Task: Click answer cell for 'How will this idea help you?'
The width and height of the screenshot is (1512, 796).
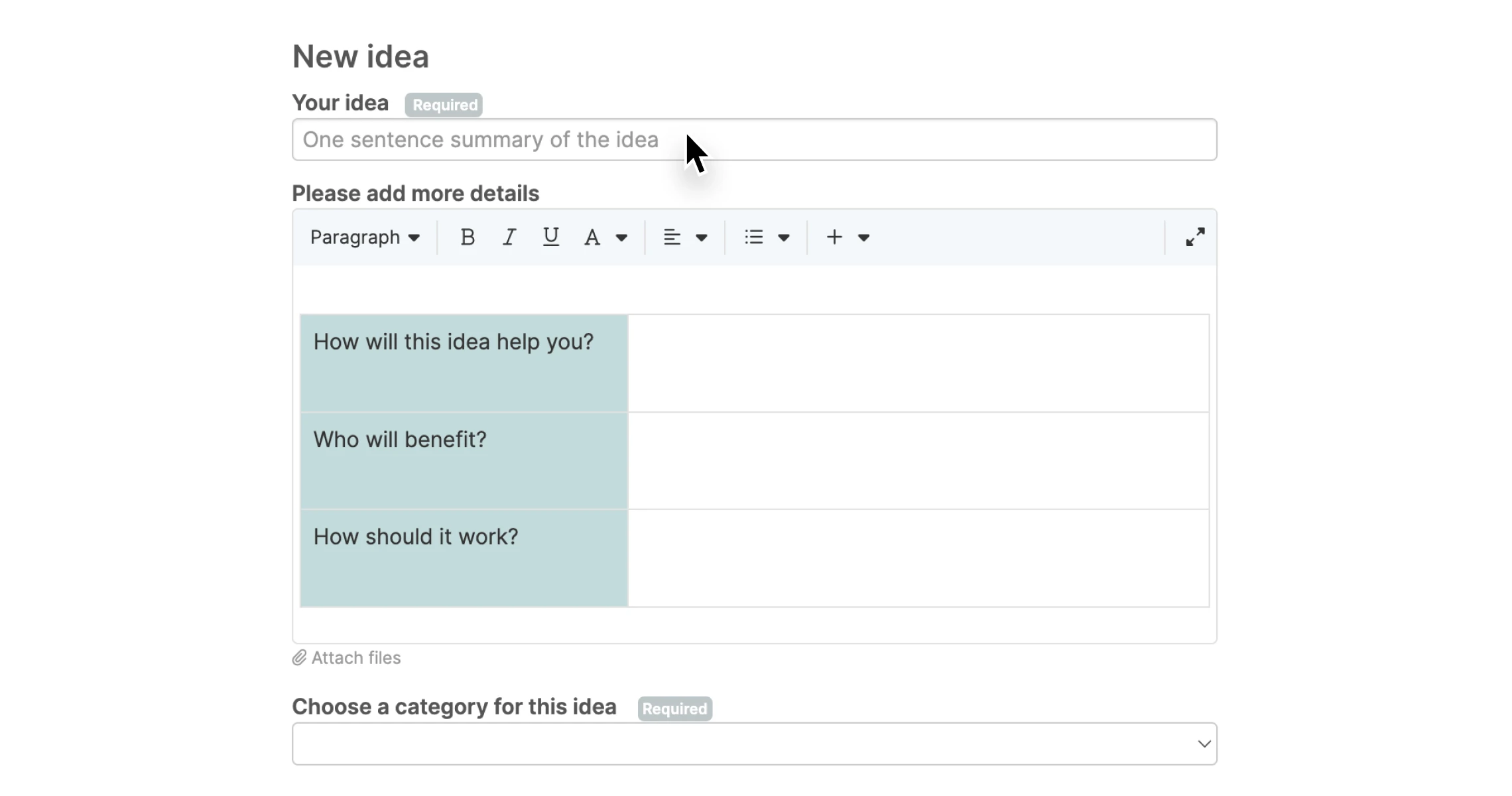Action: click(x=918, y=364)
